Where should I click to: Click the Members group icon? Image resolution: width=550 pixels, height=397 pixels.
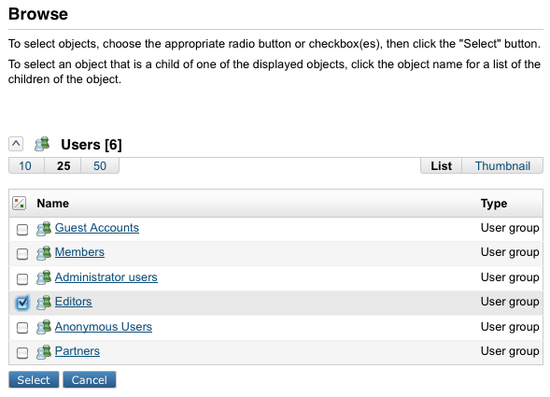[44, 253]
